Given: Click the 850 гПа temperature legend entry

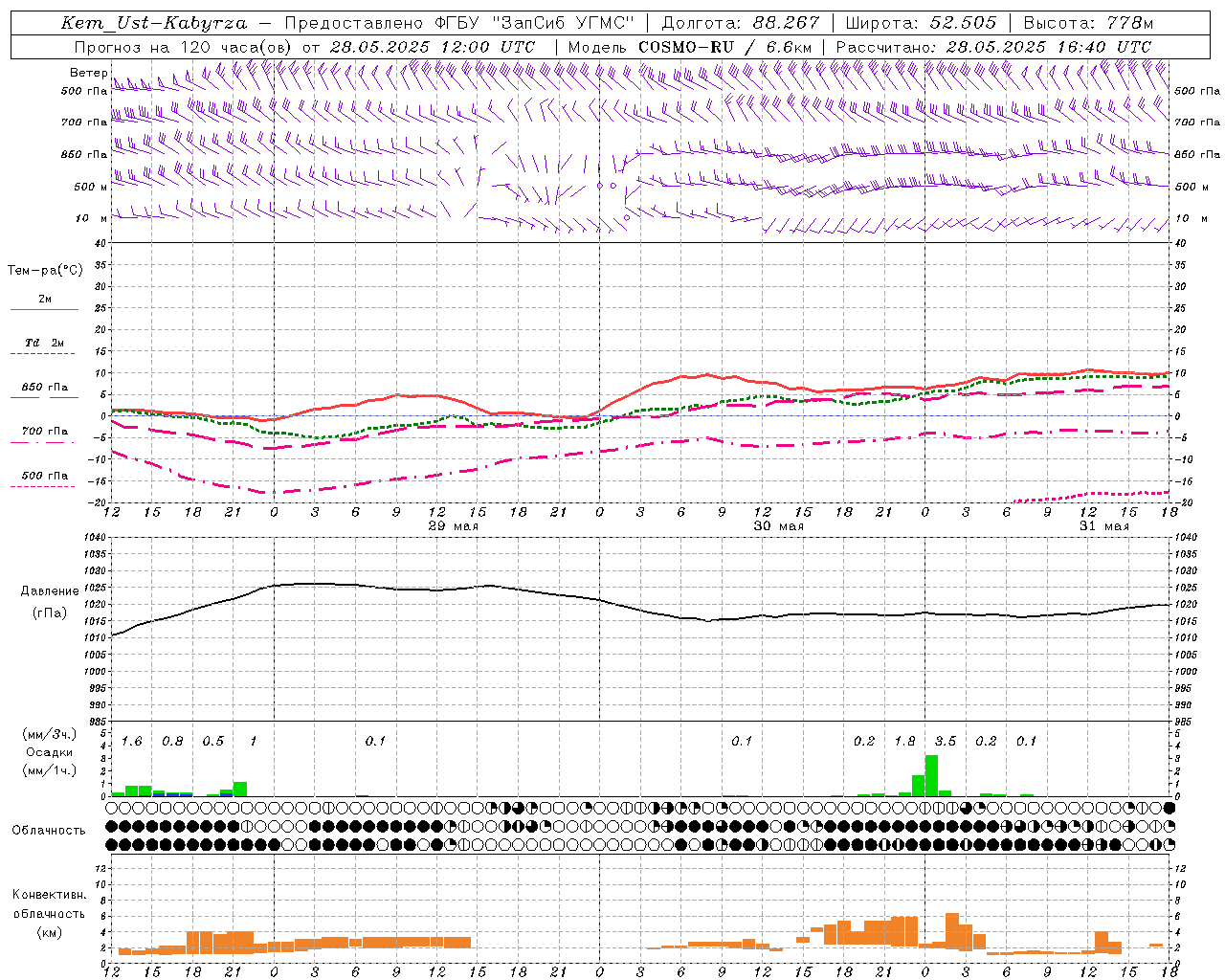Looking at the screenshot, I should [44, 388].
